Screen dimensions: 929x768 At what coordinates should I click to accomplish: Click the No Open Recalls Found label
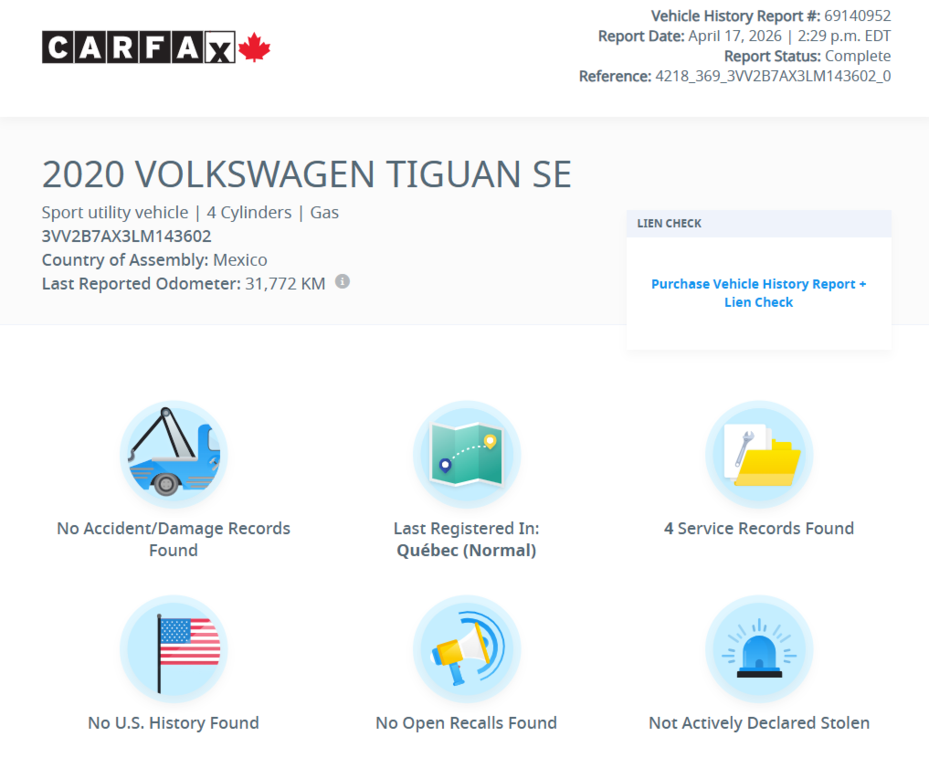pyautogui.click(x=466, y=723)
